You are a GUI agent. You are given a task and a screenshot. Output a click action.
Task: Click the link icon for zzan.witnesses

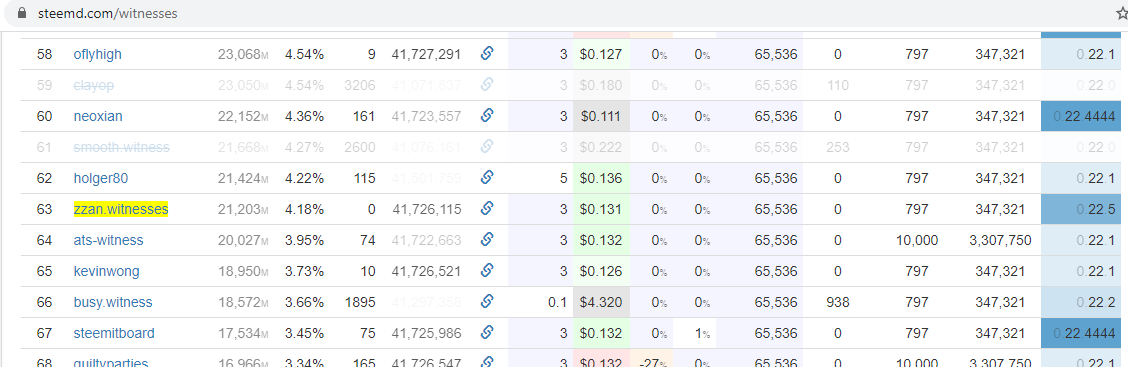click(486, 208)
